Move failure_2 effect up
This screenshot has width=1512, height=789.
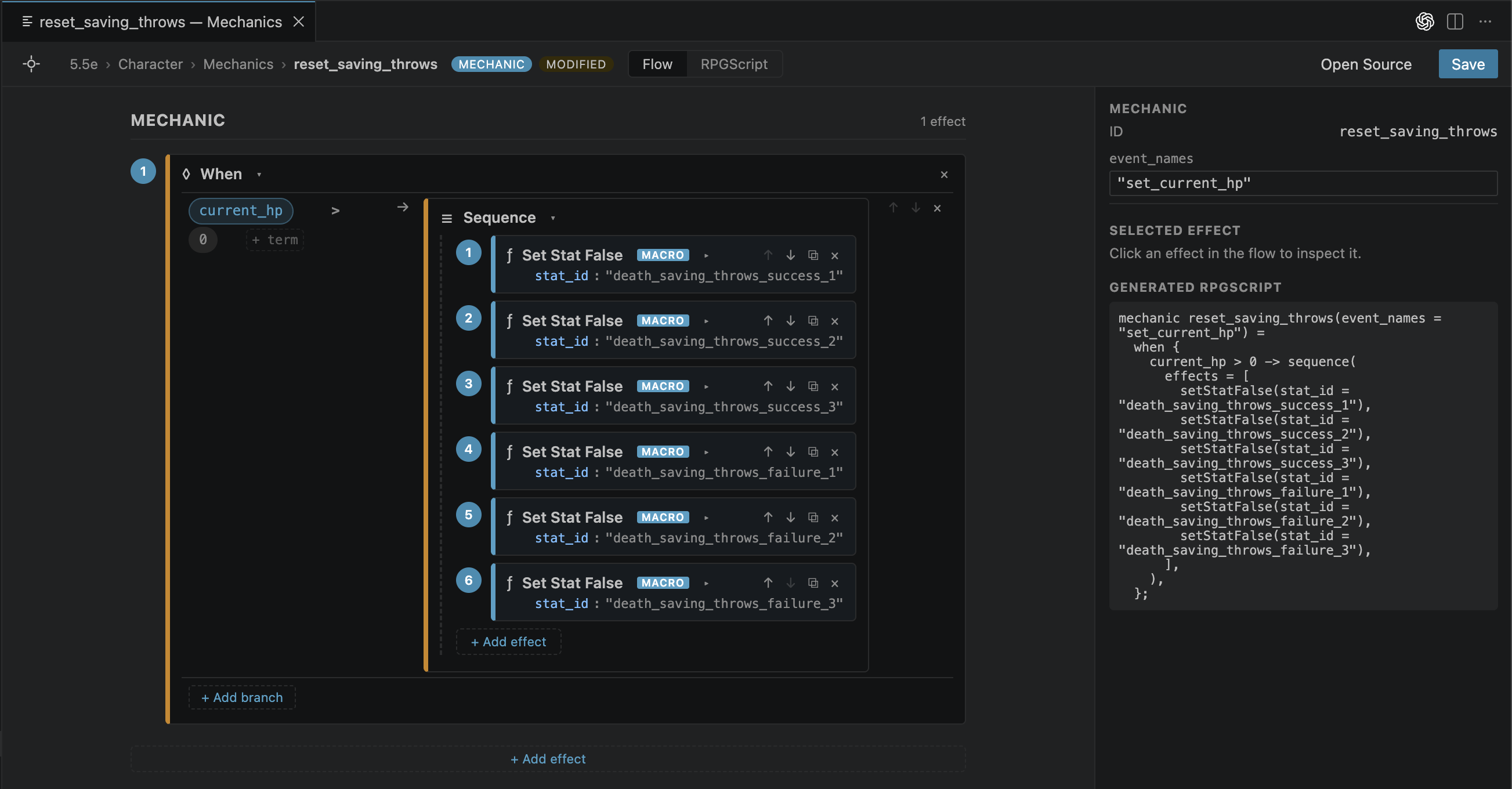point(768,517)
